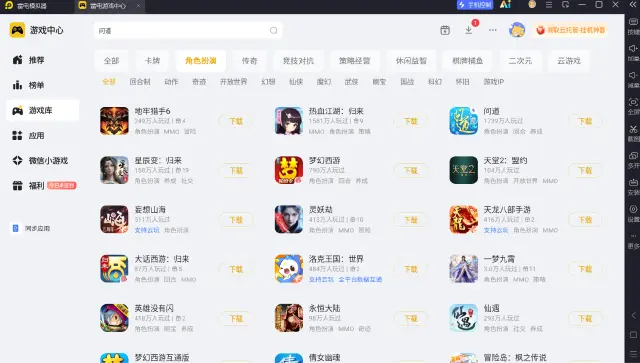Click the 同步应用 sidebar entry

pyautogui.click(x=30, y=228)
